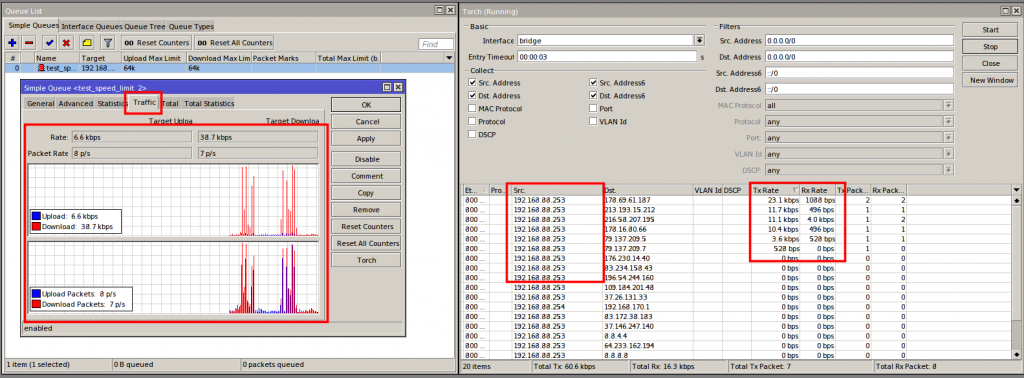This screenshot has height=378, width=1024.
Task: Open the Queue Tree tab
Action: 144,26
